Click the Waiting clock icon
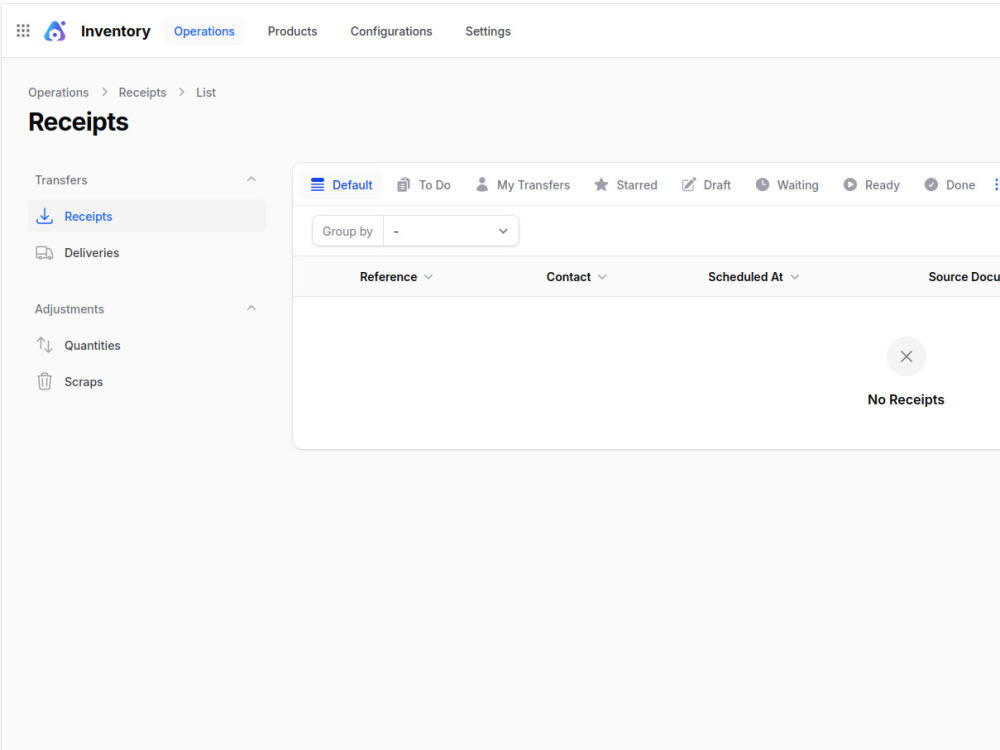Viewport: 1000px width, 750px height. [762, 185]
